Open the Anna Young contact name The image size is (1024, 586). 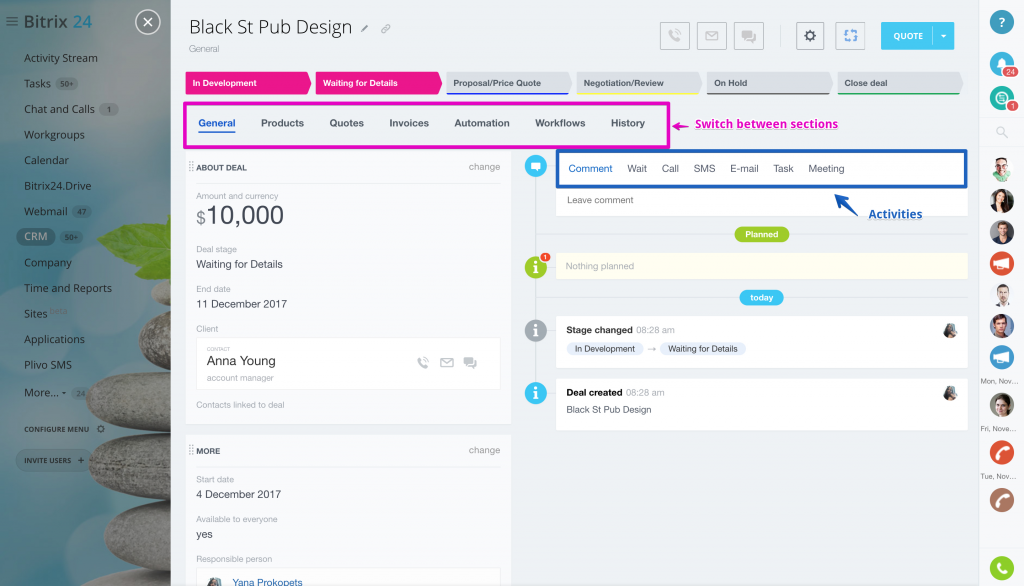tap(241, 361)
